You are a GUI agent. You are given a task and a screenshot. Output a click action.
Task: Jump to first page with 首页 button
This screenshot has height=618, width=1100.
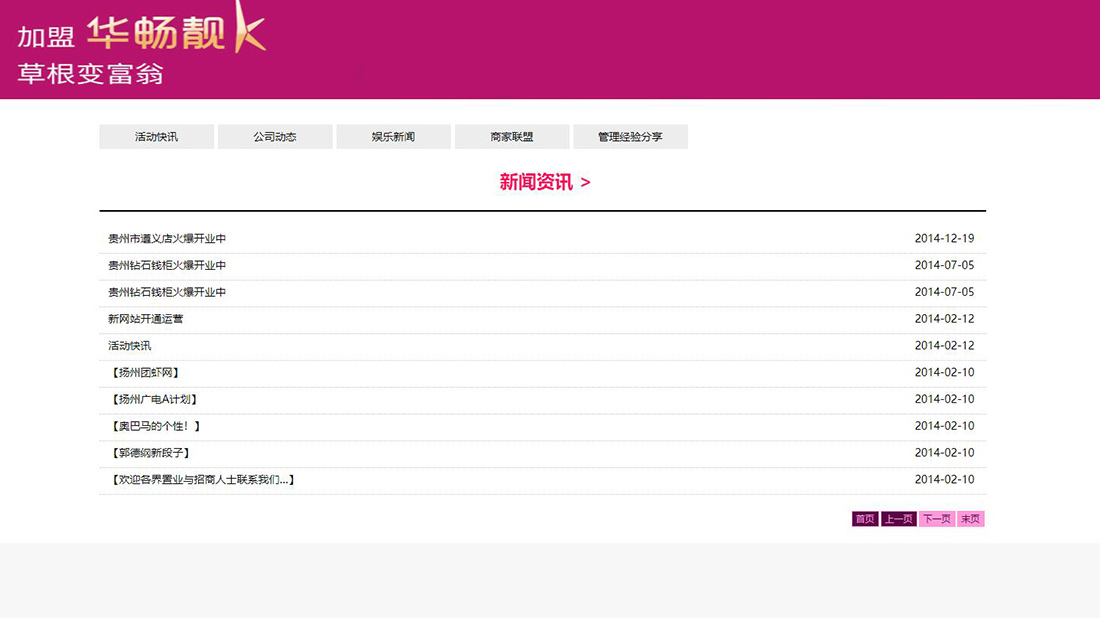[x=864, y=519]
